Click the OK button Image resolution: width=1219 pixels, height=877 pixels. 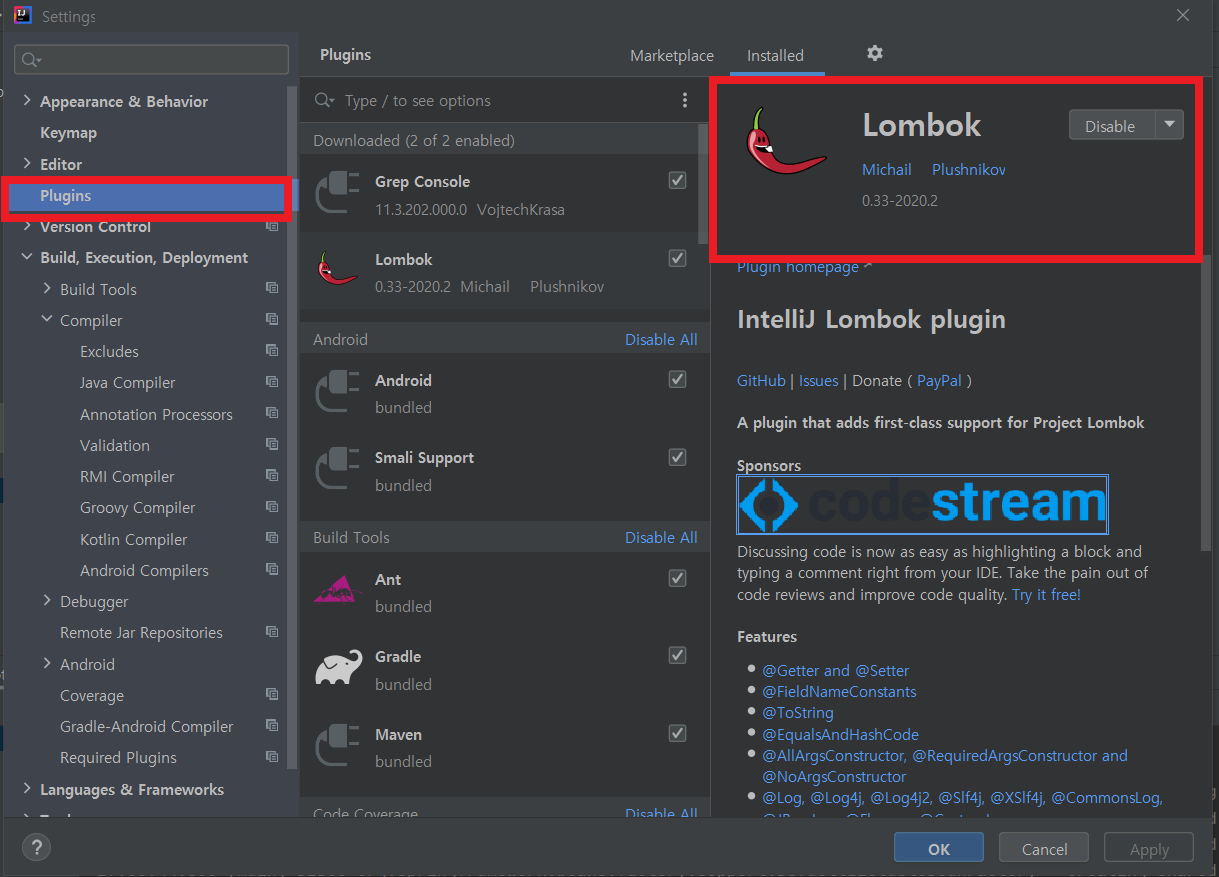click(x=939, y=848)
